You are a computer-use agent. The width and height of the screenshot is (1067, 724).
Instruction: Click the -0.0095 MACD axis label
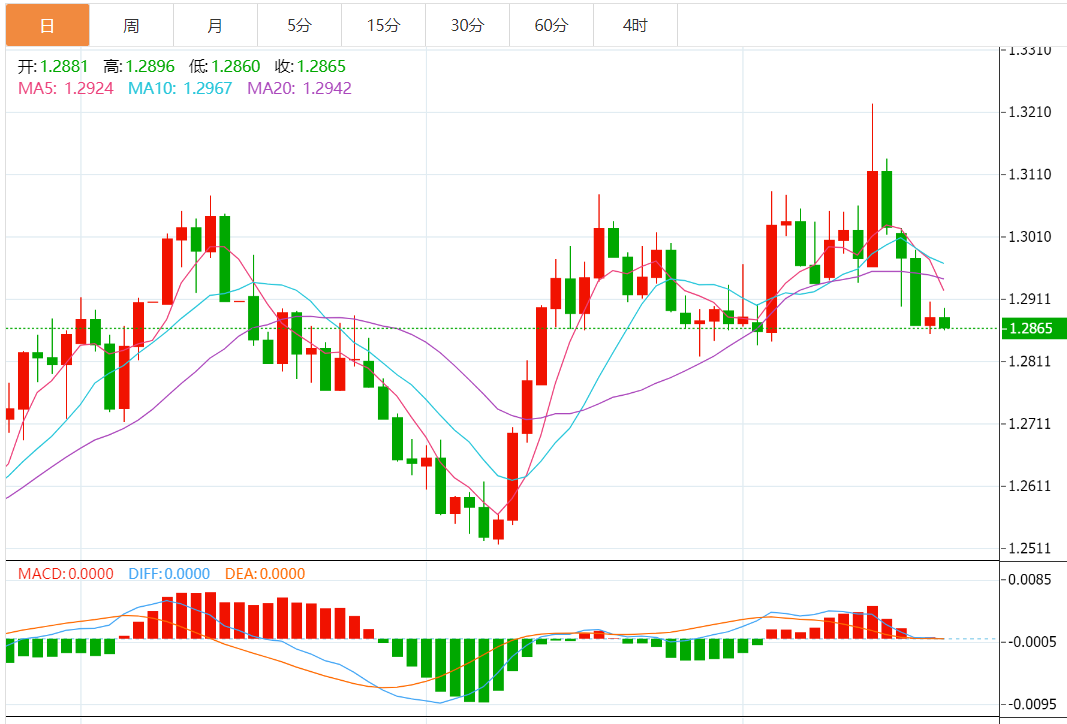click(1030, 704)
